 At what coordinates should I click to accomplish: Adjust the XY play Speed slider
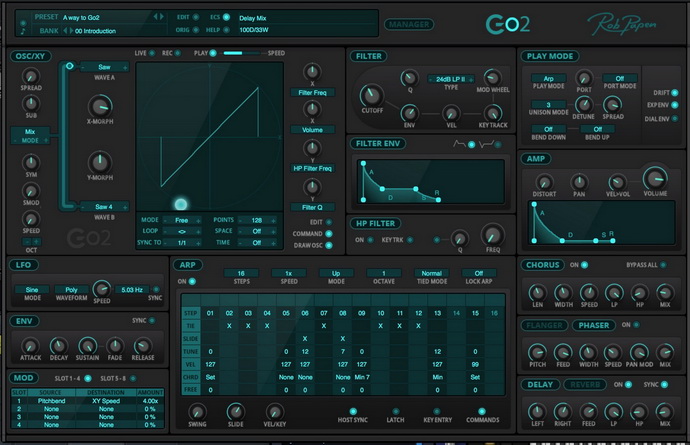point(241,53)
